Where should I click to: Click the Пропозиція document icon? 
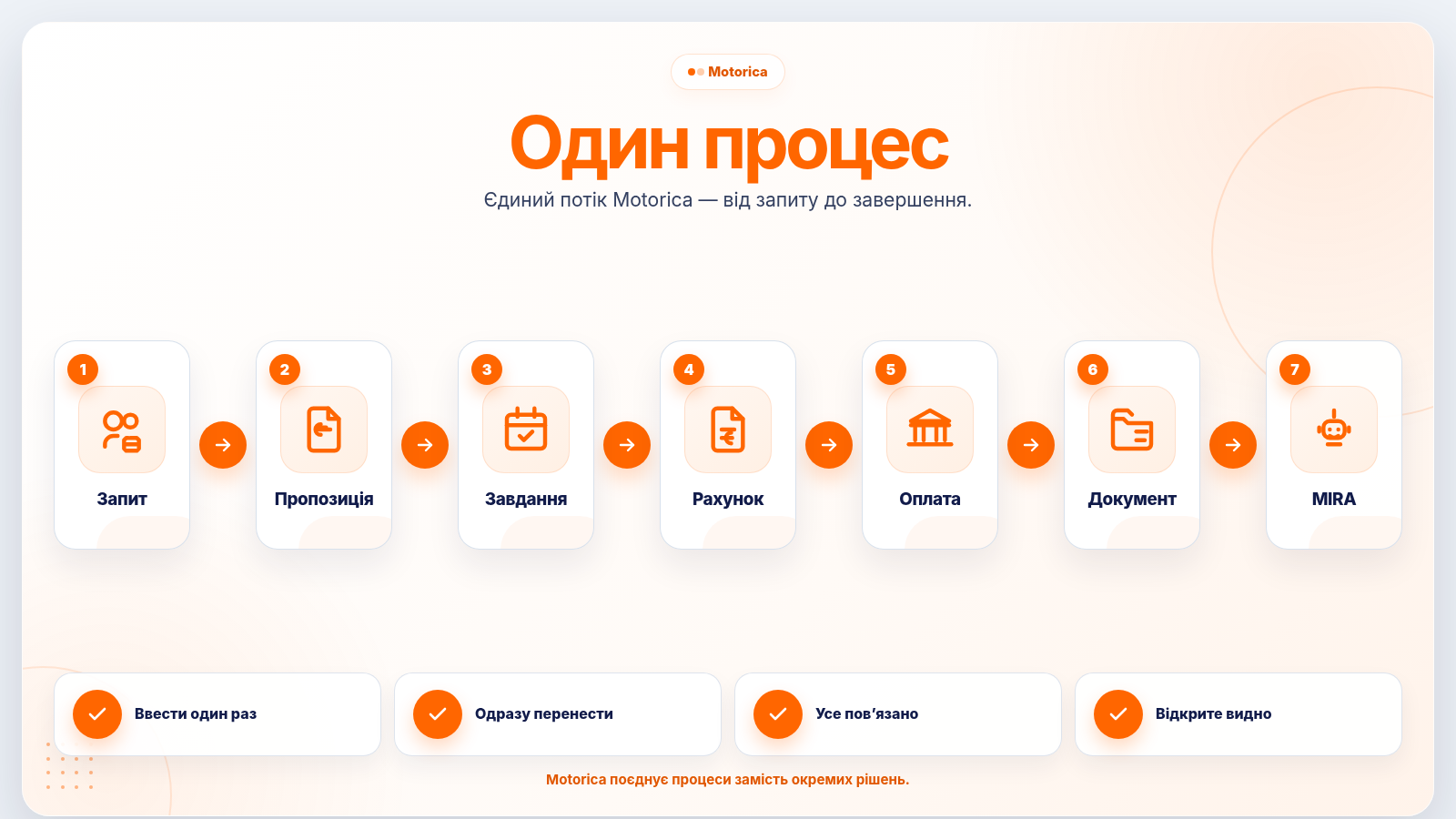coord(324,430)
